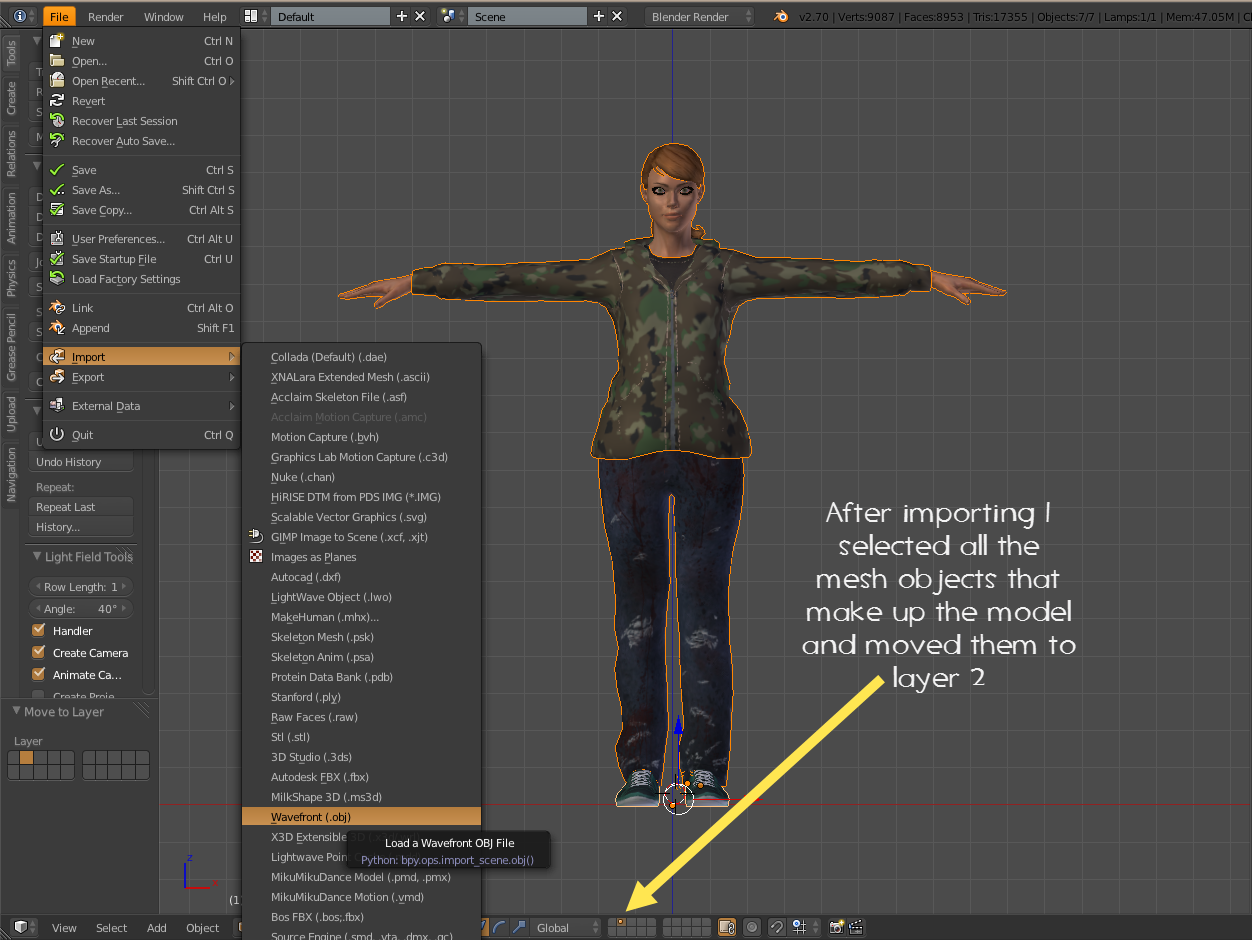Expand the Open Recent submenu
Screen dimensions: 1252x940
pyautogui.click(x=141, y=81)
